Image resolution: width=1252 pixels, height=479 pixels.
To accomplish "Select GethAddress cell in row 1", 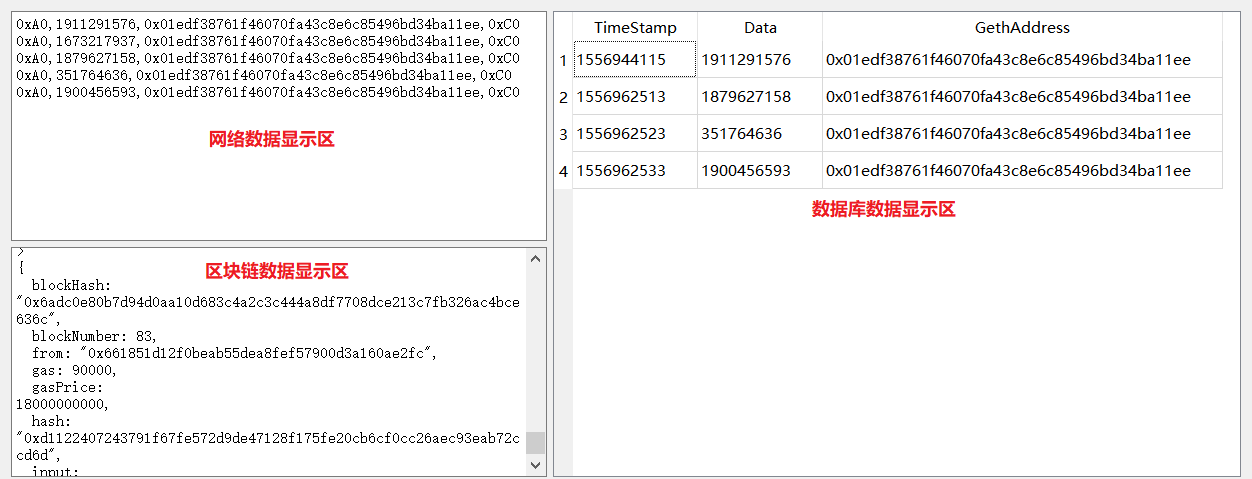I will pyautogui.click(x=1022, y=60).
